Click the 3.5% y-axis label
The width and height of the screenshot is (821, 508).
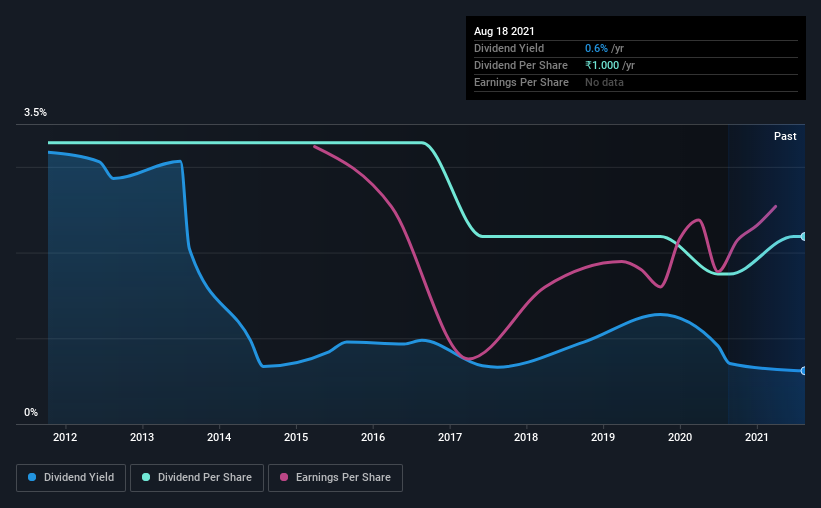click(35, 112)
